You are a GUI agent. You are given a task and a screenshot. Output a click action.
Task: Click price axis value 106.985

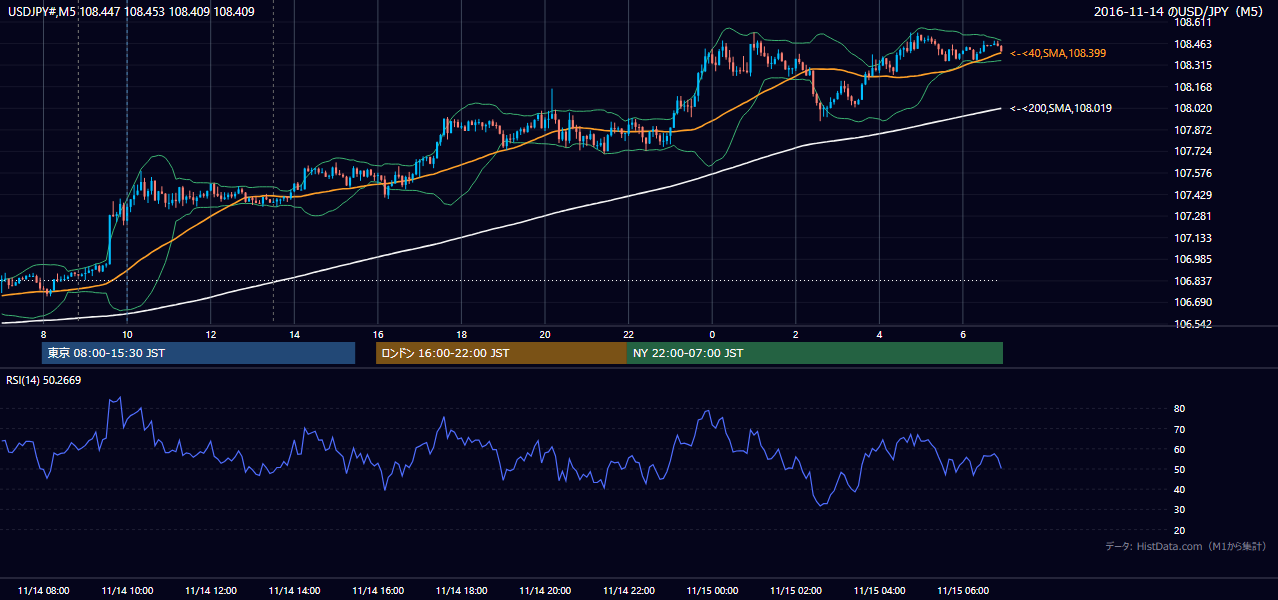1192,259
